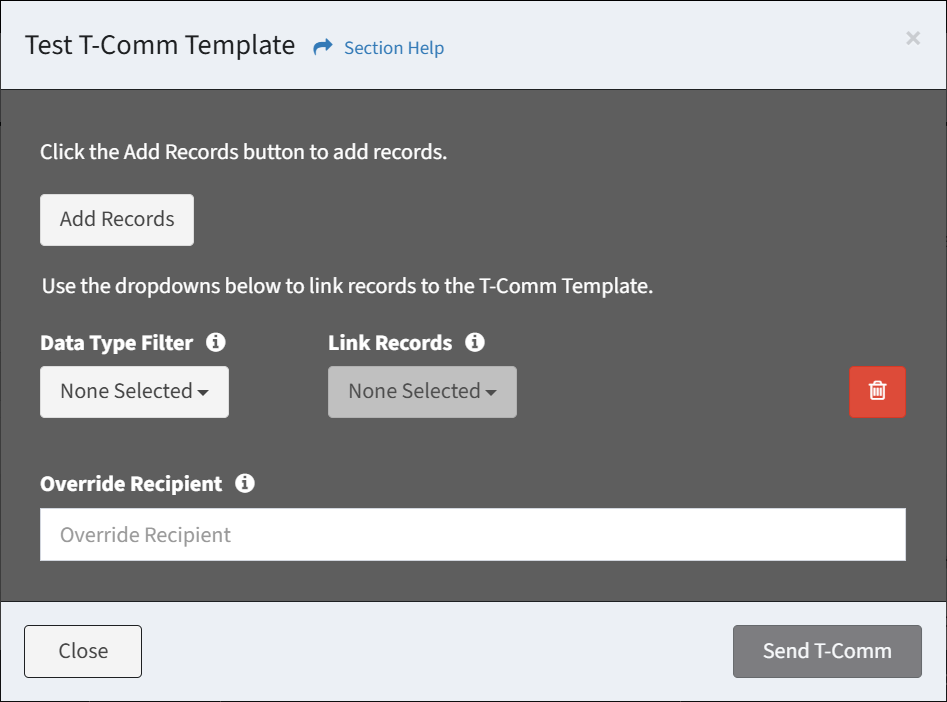Click the Section Help arrow icon

tap(323, 47)
